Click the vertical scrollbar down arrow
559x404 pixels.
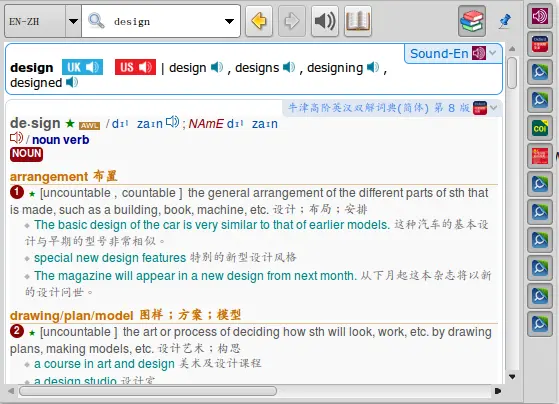pos(512,377)
